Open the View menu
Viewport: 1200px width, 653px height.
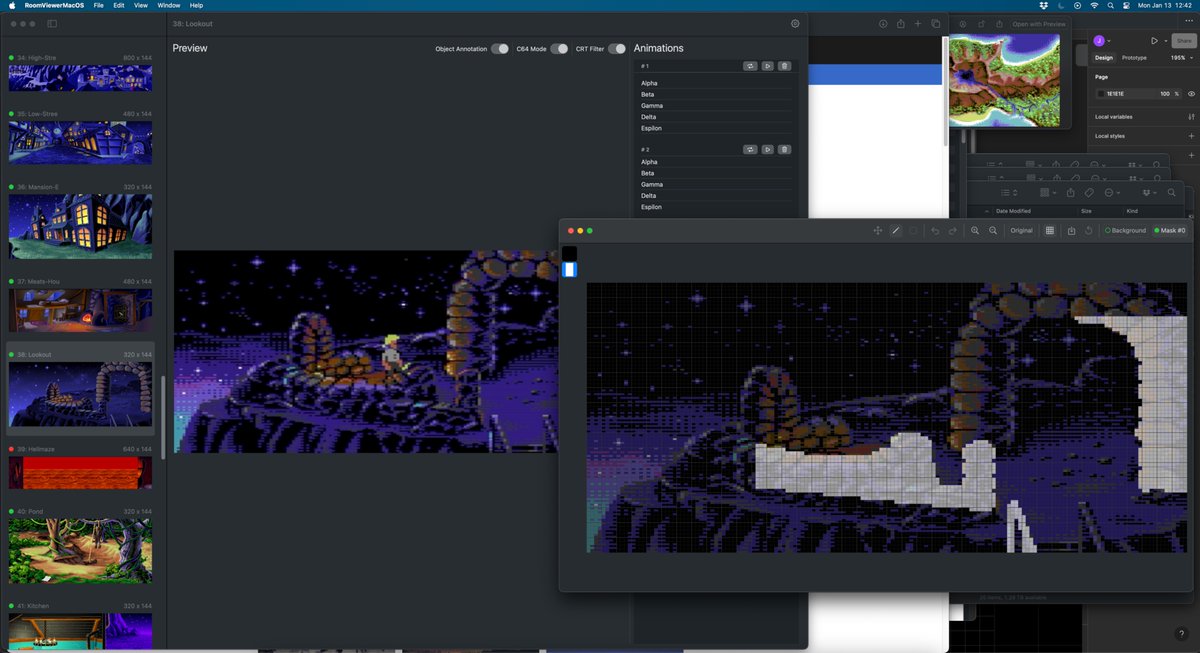pos(141,5)
